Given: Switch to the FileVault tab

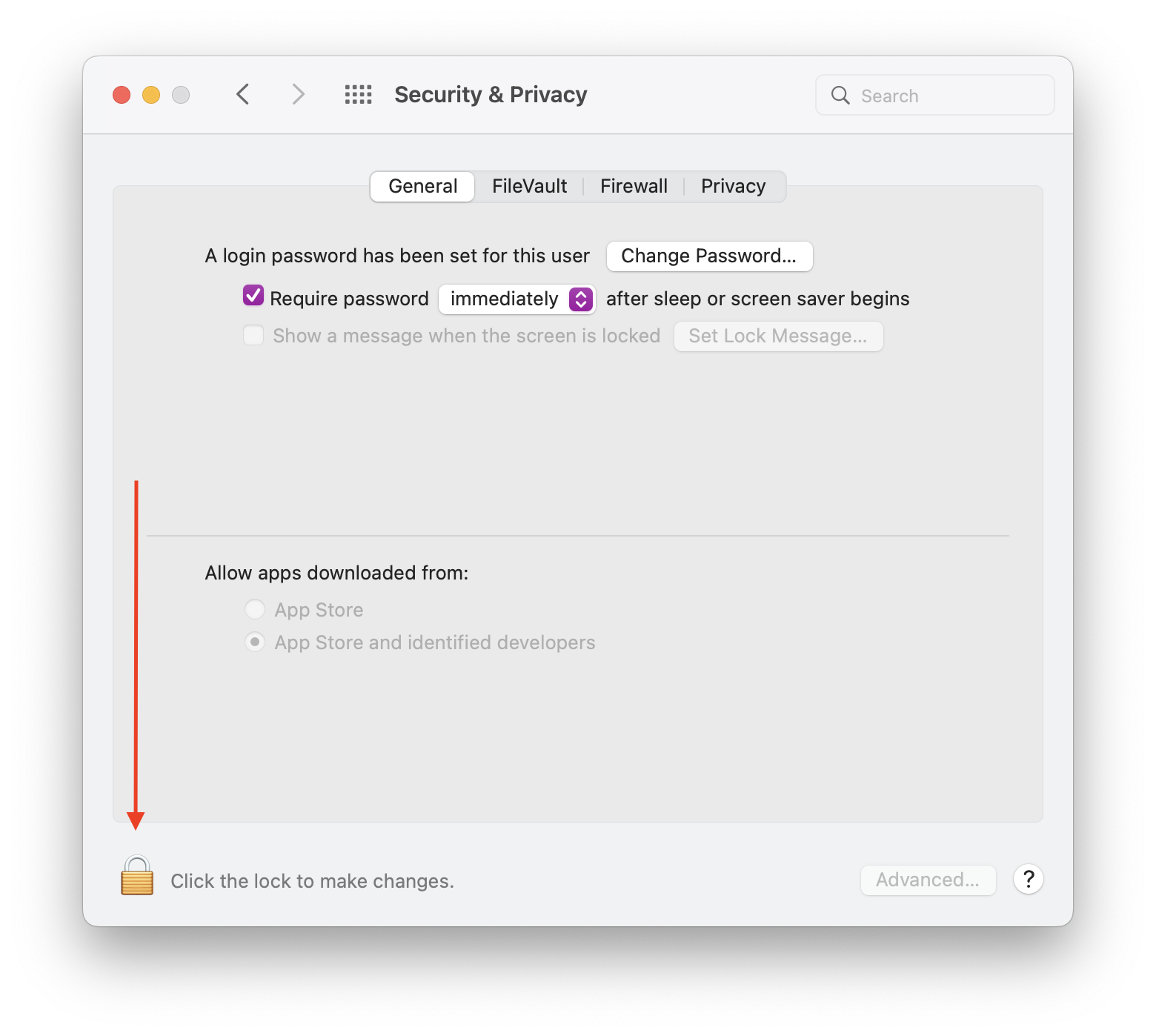Looking at the screenshot, I should click(530, 186).
